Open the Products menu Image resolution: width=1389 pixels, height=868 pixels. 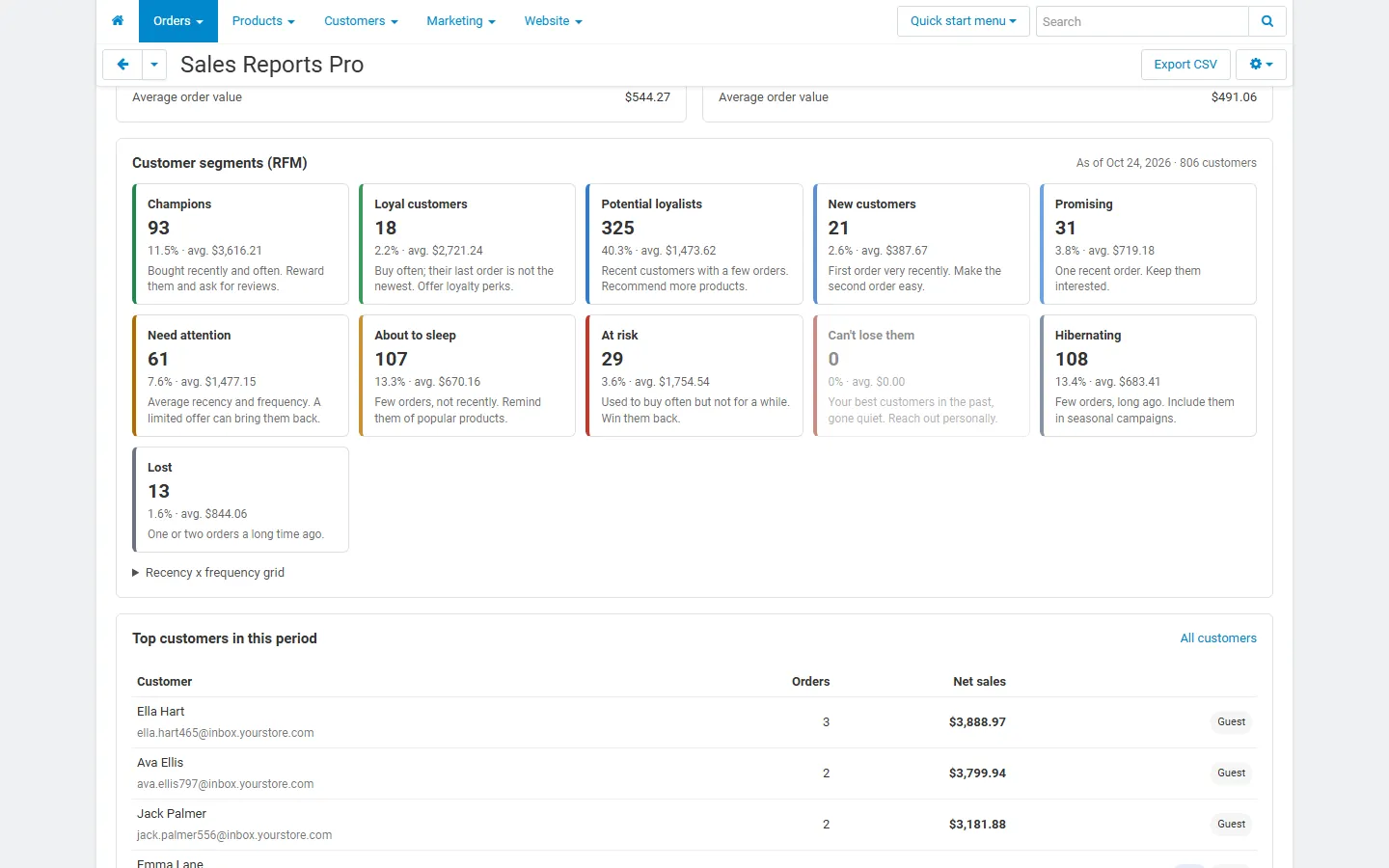(263, 21)
